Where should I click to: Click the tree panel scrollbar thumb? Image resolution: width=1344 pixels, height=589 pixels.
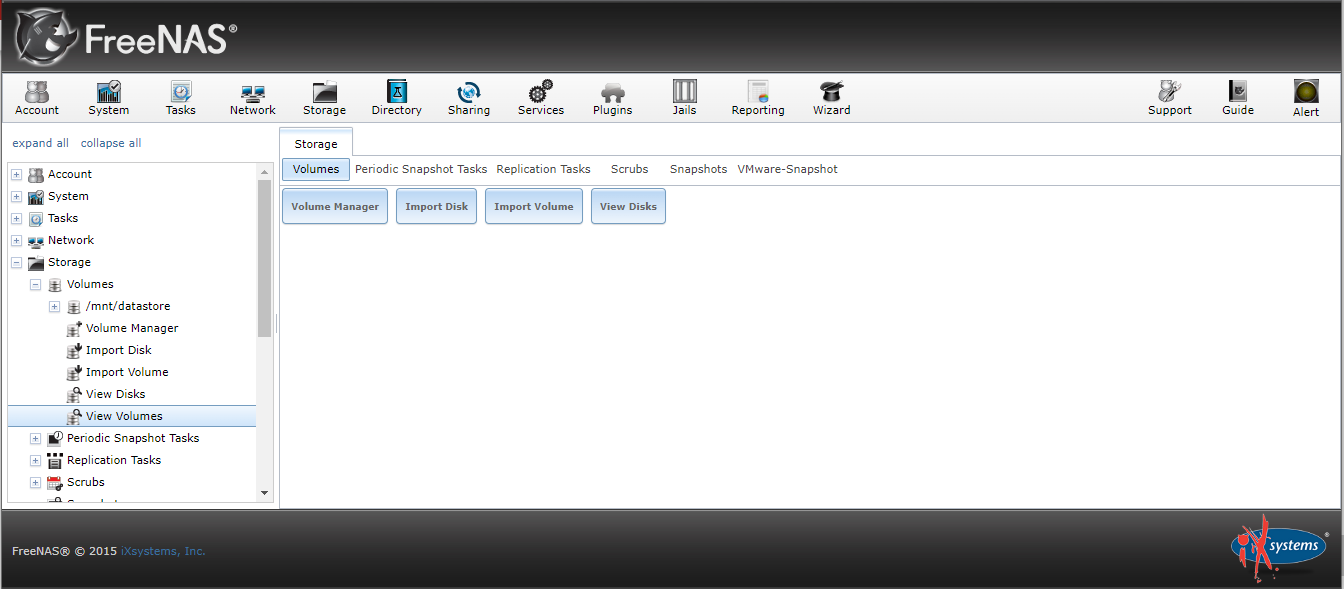pyautogui.click(x=264, y=258)
